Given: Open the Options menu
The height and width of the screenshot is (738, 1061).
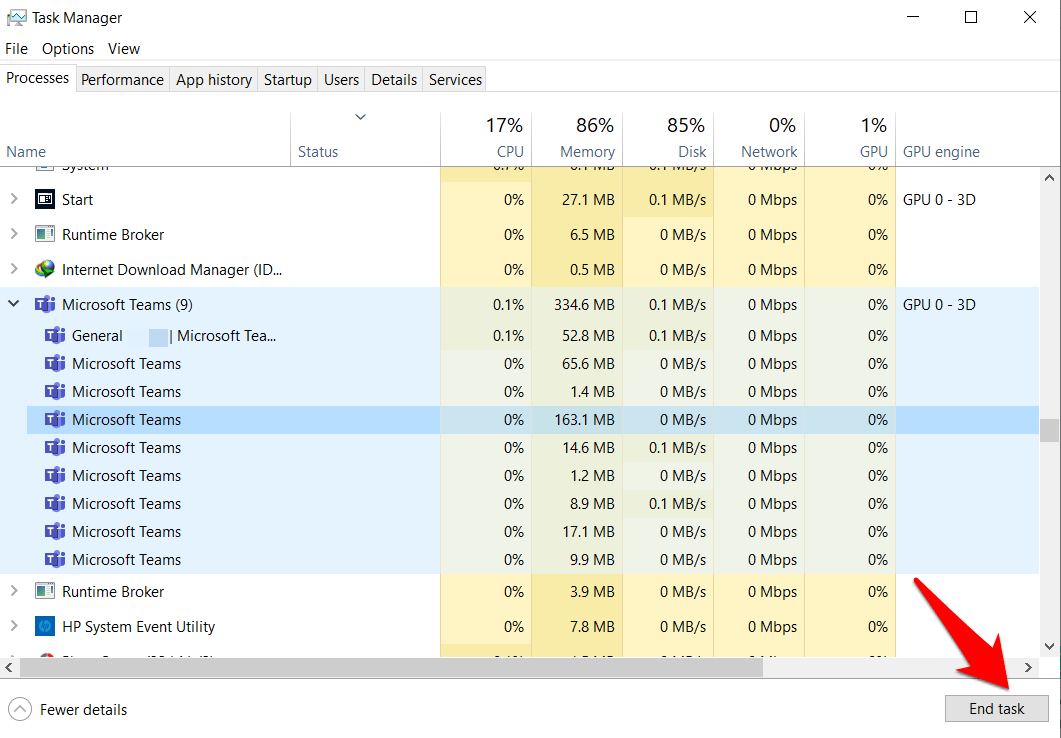Looking at the screenshot, I should 68,49.
